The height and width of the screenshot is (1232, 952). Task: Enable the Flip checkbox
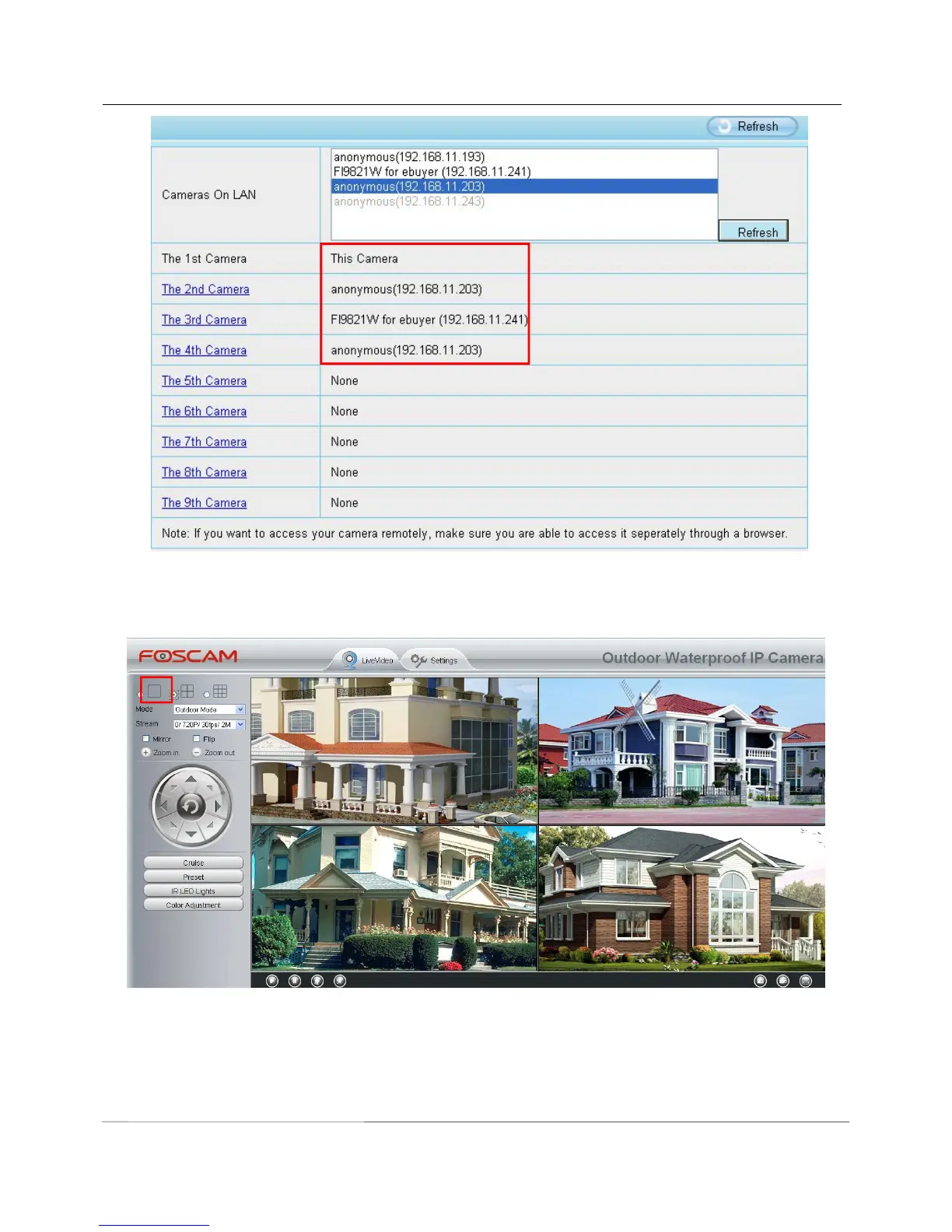(197, 739)
